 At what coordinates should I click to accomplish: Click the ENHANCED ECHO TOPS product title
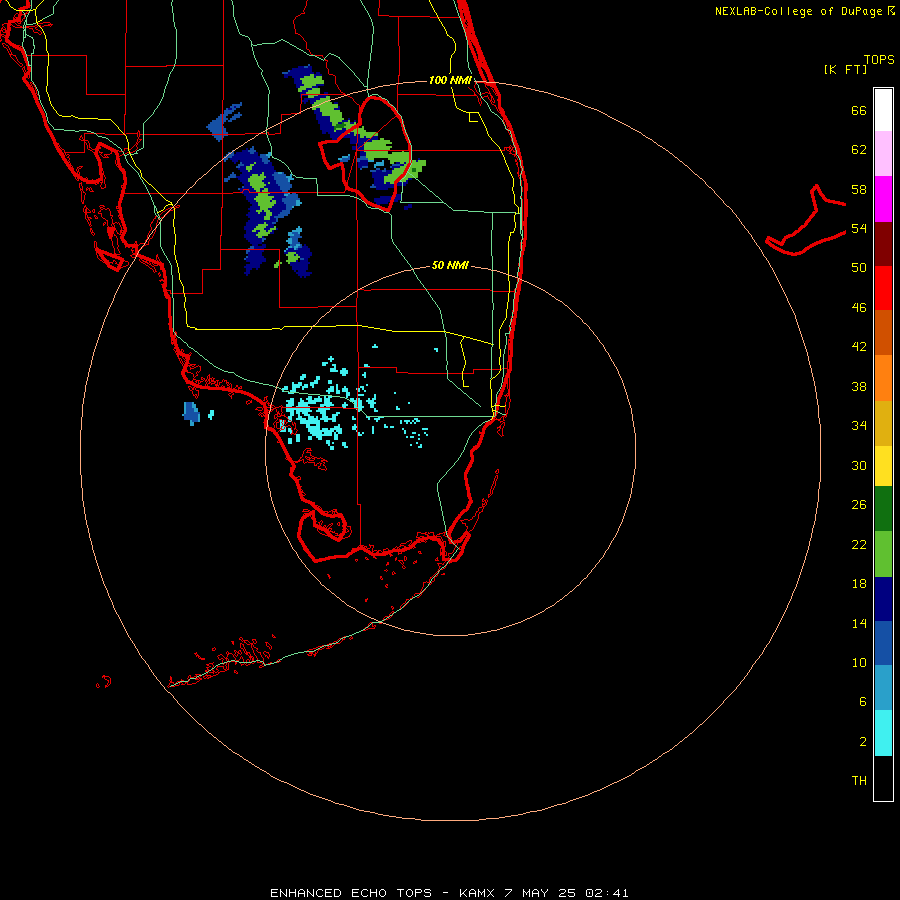click(x=351, y=893)
